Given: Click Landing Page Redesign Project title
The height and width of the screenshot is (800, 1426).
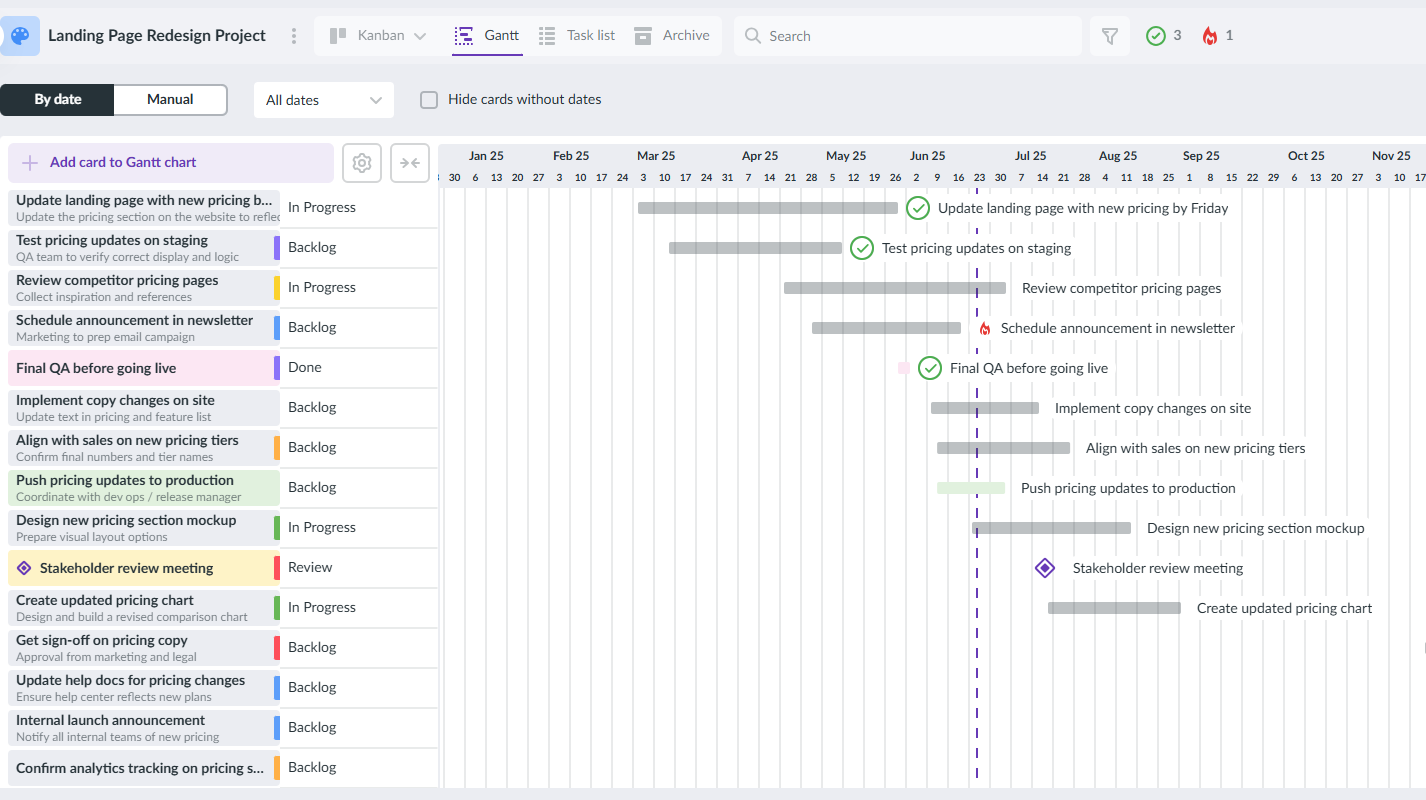Looking at the screenshot, I should tap(157, 36).
